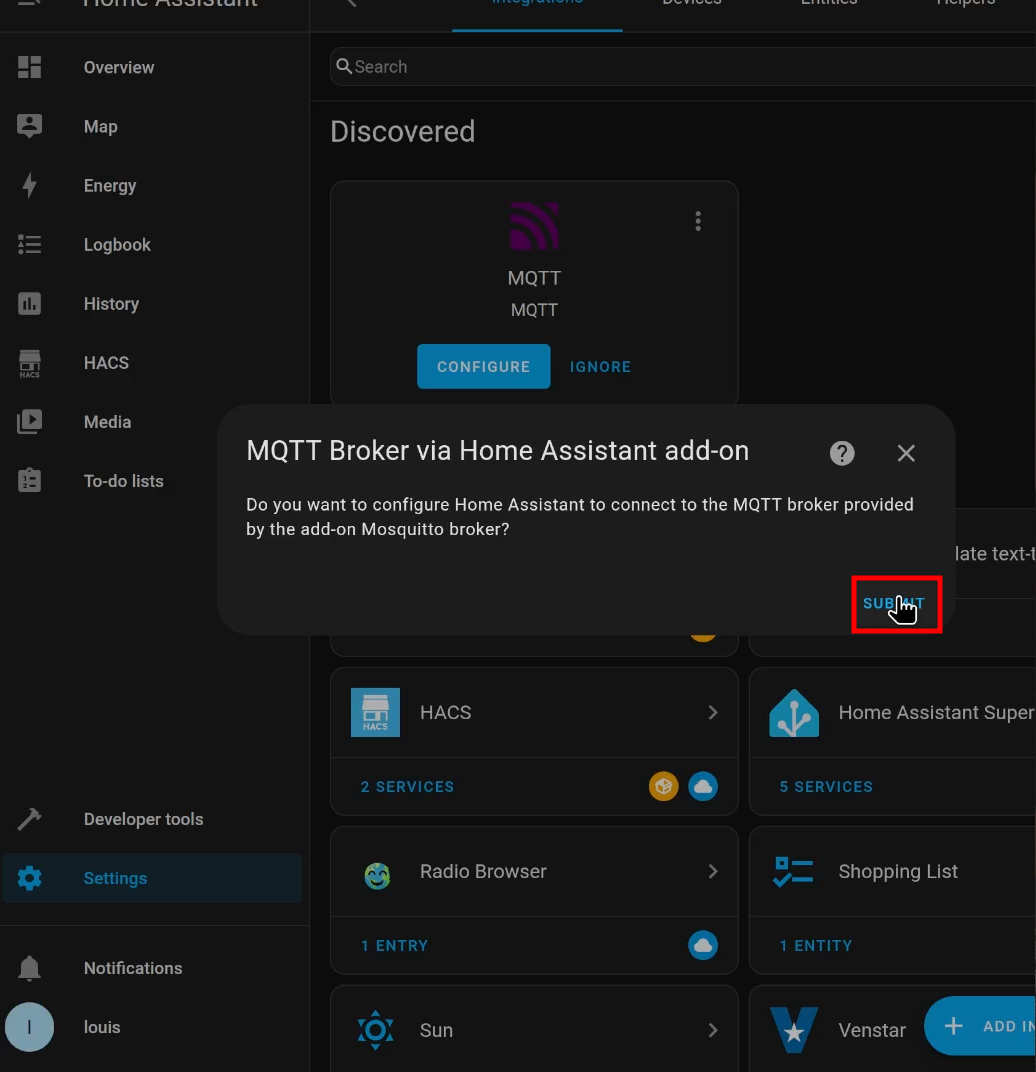Click the Sun integration icon
This screenshot has height=1072, width=1036.
[375, 1030]
